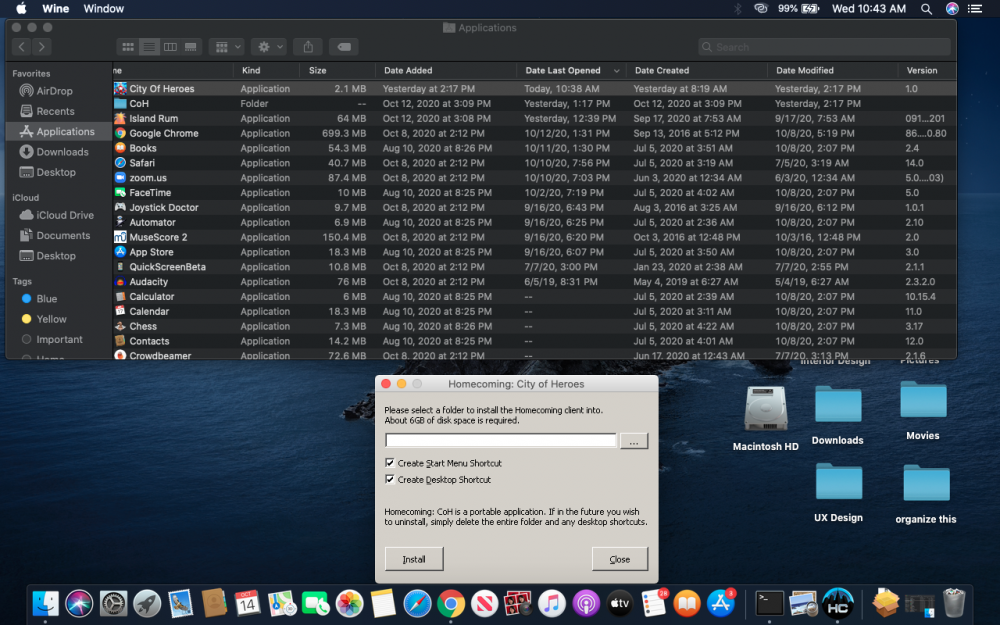Click Close in the Homecoming installer dialog
The image size is (1000, 625).
coord(620,559)
